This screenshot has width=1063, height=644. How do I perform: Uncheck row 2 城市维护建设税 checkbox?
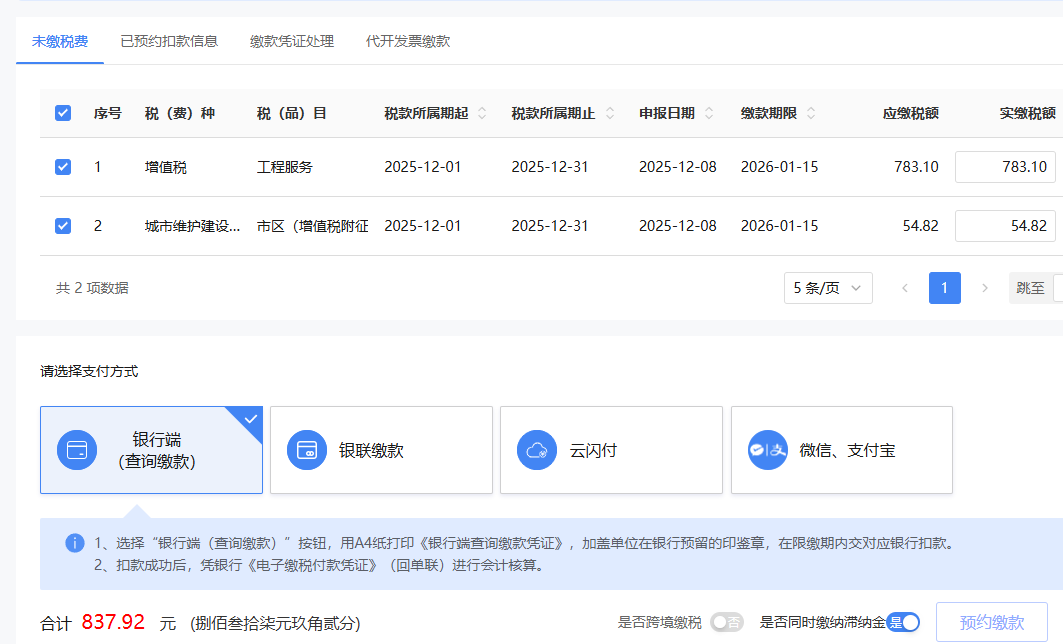63,226
